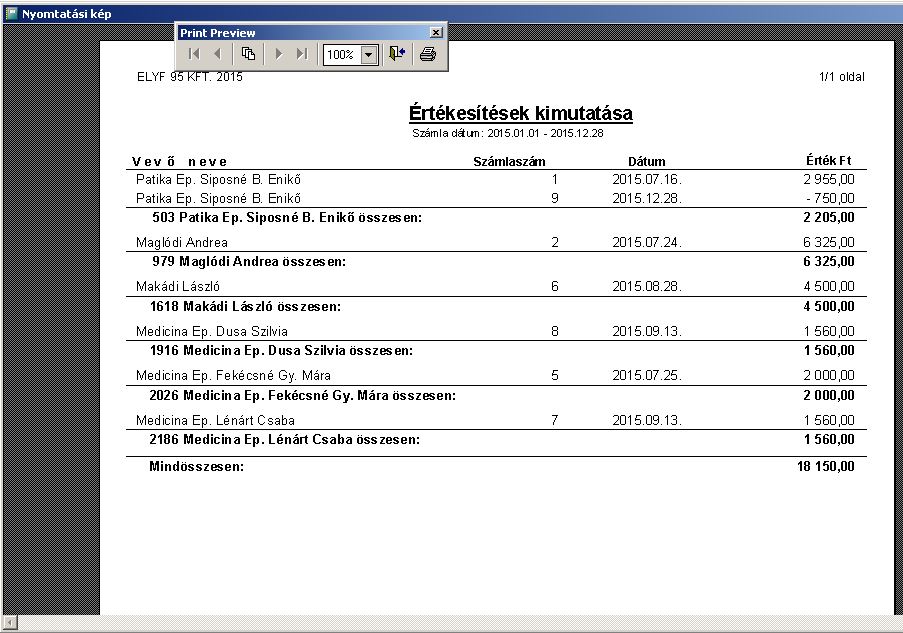Click '1618 Makádi László összesen' line
Image resolution: width=903 pixels, height=633 pixels.
point(245,306)
